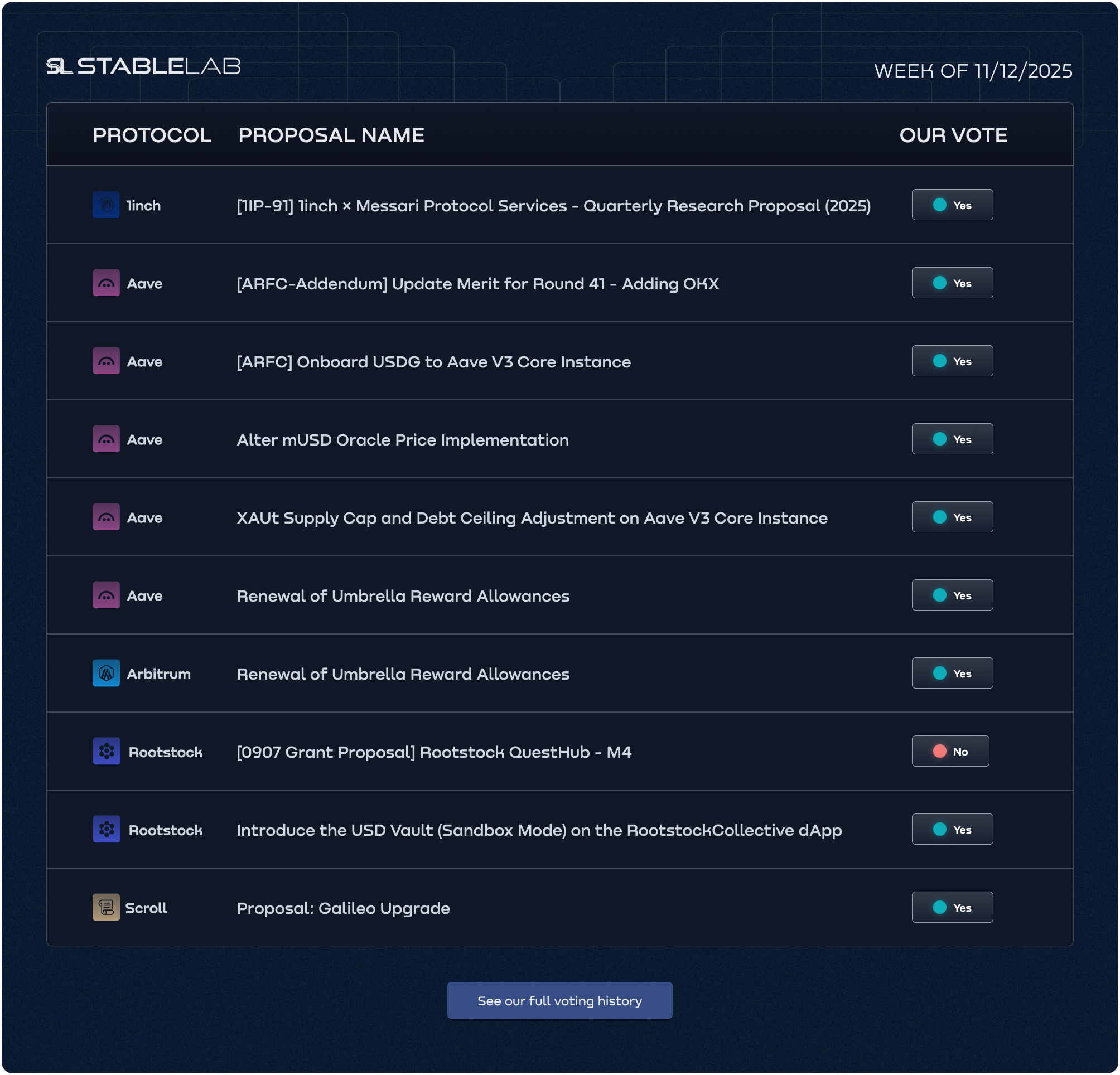Click the 1inch protocol logo icon

point(106,205)
